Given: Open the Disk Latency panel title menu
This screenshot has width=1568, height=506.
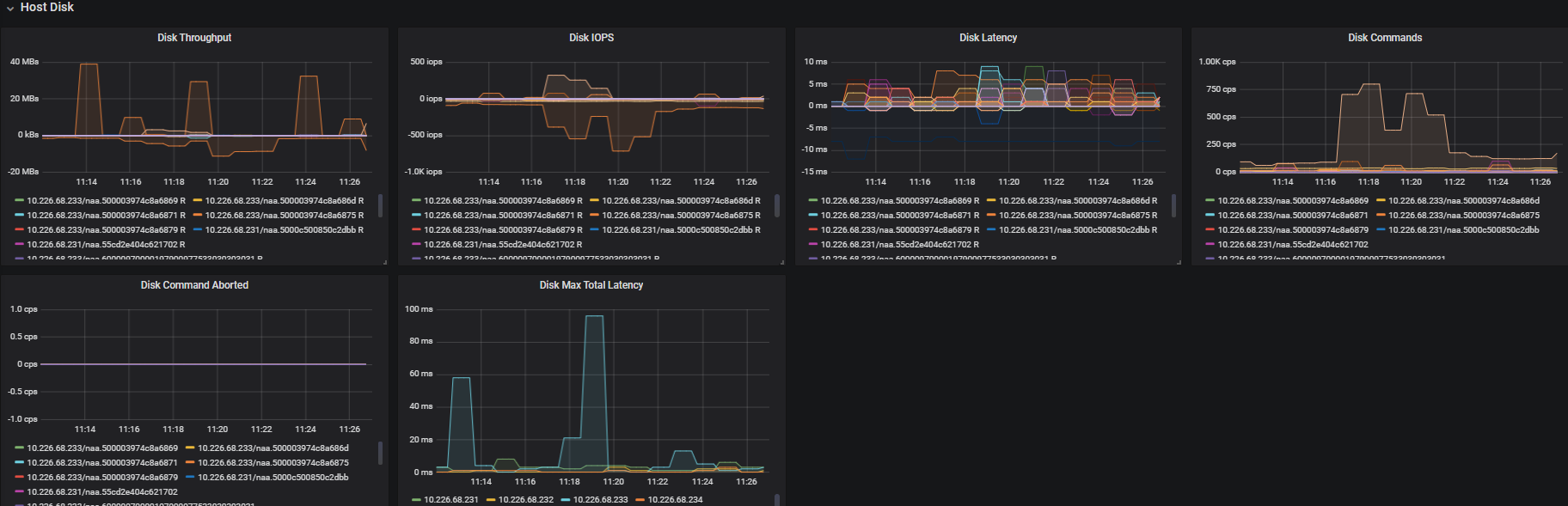Looking at the screenshot, I should pos(988,38).
